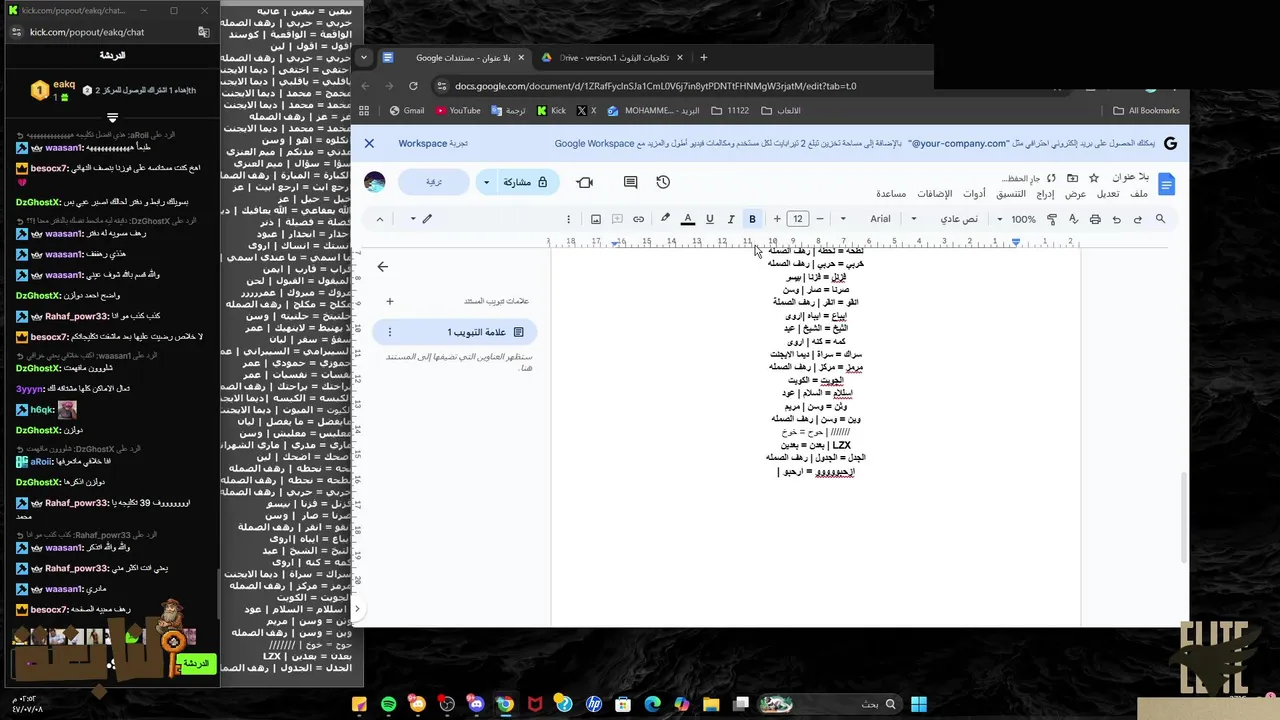
Task: Open the highlight color pen tool
Action: (665, 219)
